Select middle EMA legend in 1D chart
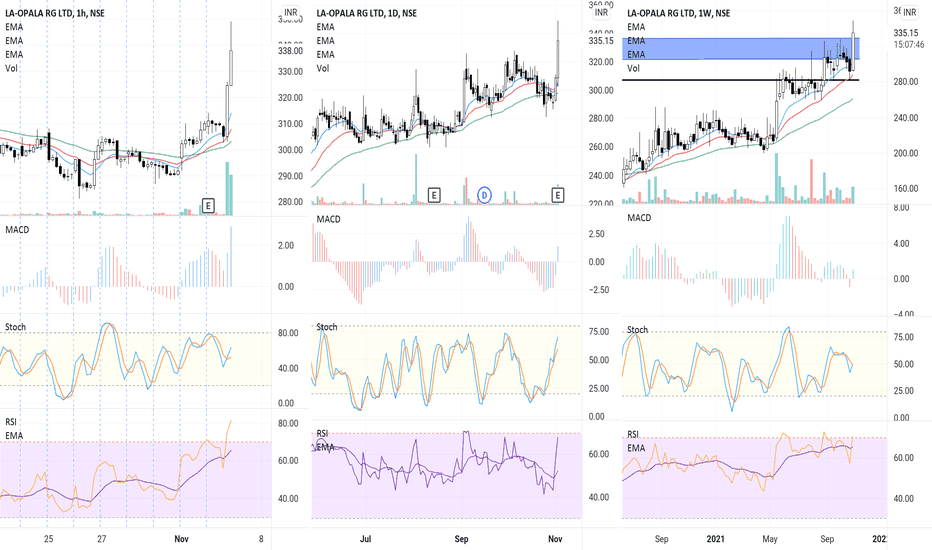The image size is (932, 550). [x=326, y=40]
